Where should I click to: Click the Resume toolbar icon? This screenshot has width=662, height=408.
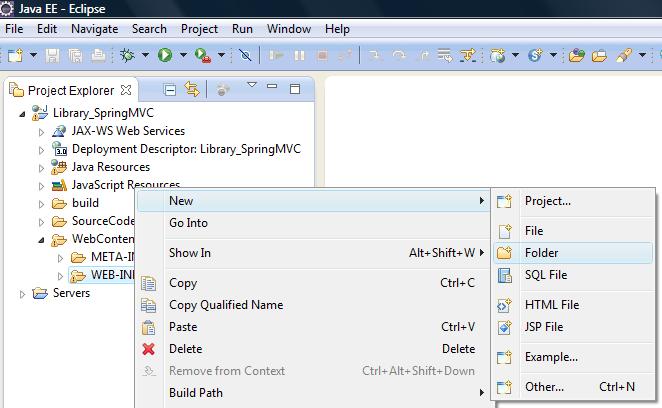pyautogui.click(x=276, y=55)
